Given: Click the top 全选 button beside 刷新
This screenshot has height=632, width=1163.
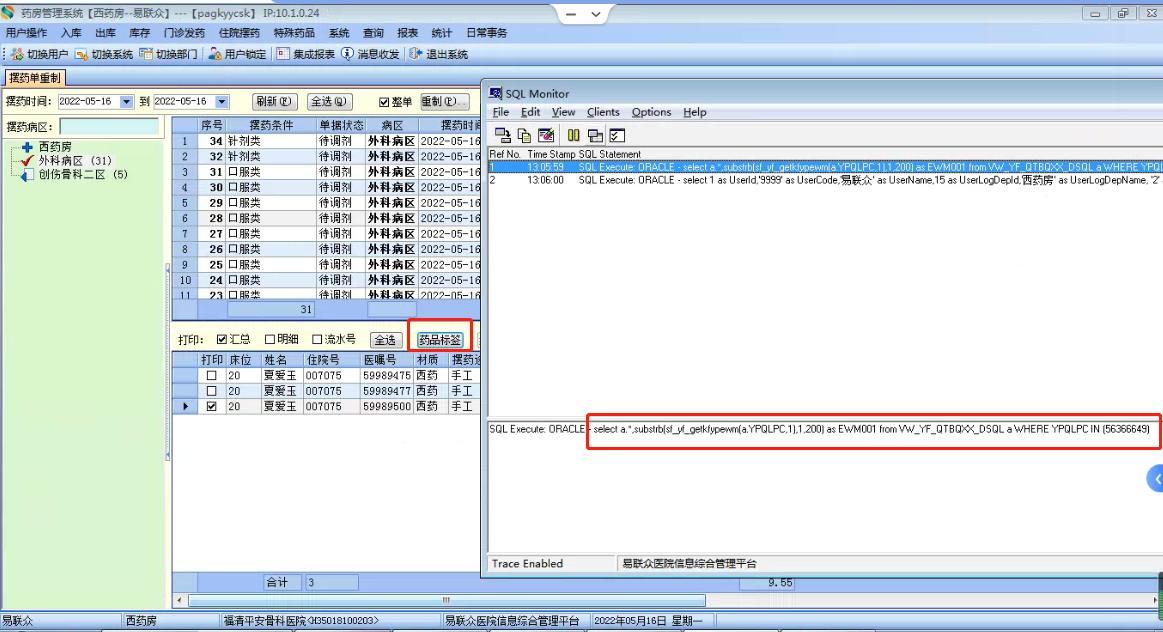Looking at the screenshot, I should click(x=329, y=102).
